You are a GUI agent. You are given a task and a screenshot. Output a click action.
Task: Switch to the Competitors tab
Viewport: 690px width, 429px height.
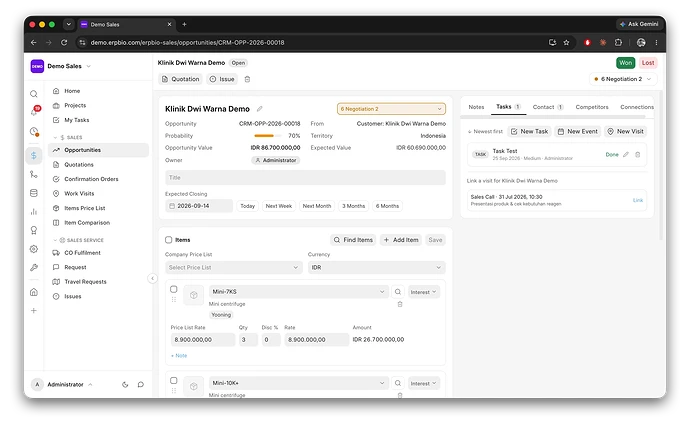coord(592,107)
